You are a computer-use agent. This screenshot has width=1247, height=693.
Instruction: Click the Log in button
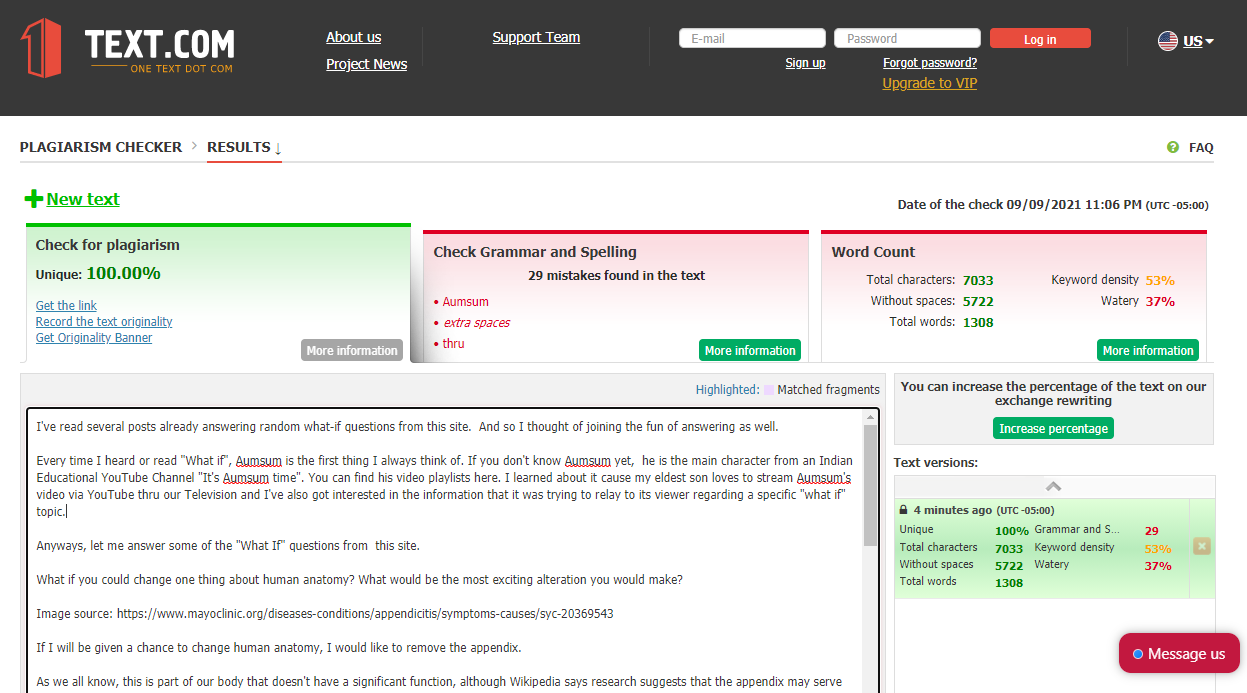pyautogui.click(x=1040, y=38)
